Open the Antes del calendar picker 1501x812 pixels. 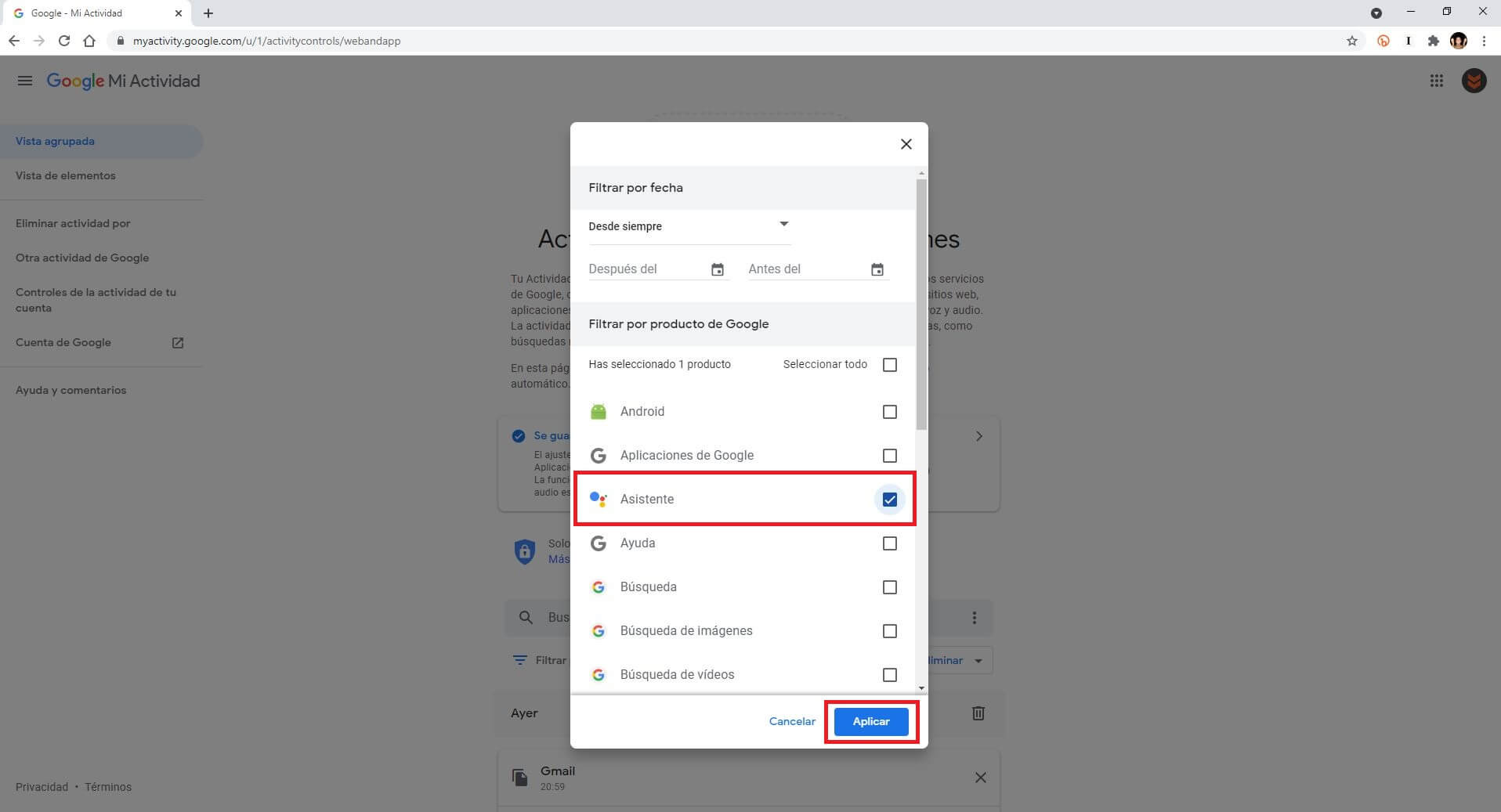click(x=877, y=269)
